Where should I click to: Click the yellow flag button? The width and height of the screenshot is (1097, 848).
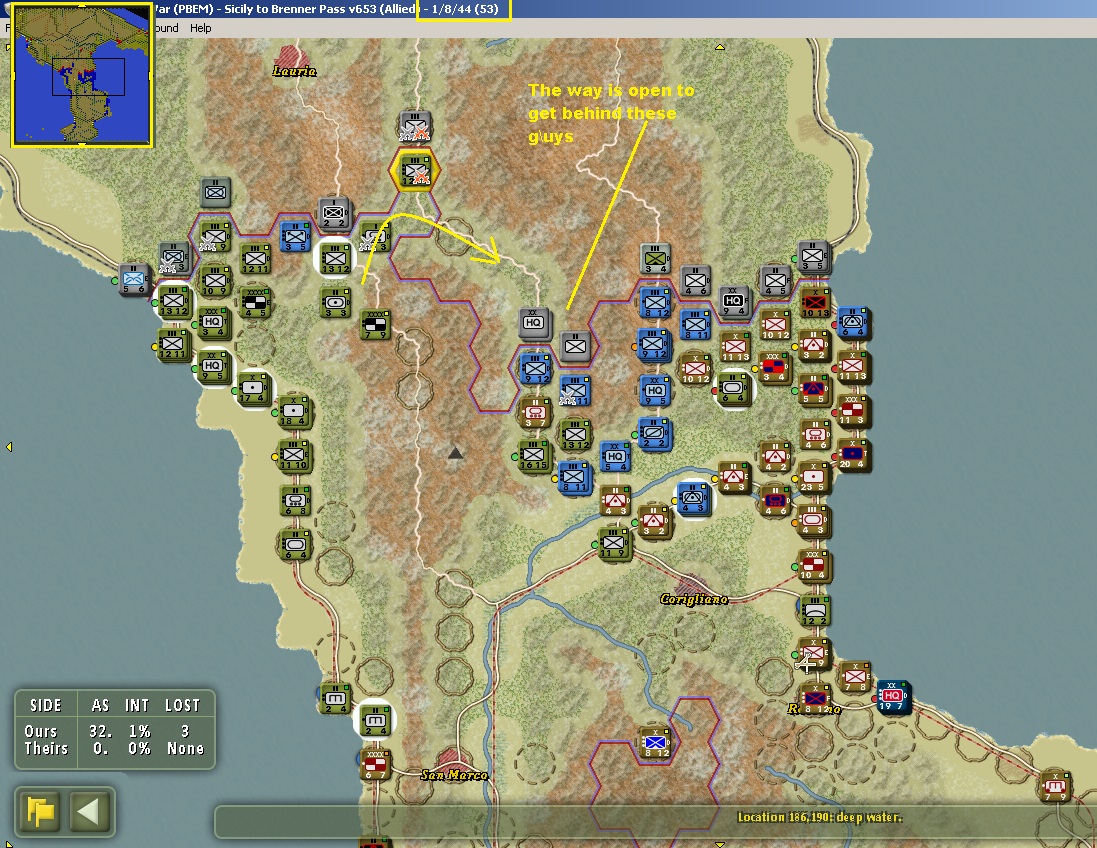(x=41, y=812)
